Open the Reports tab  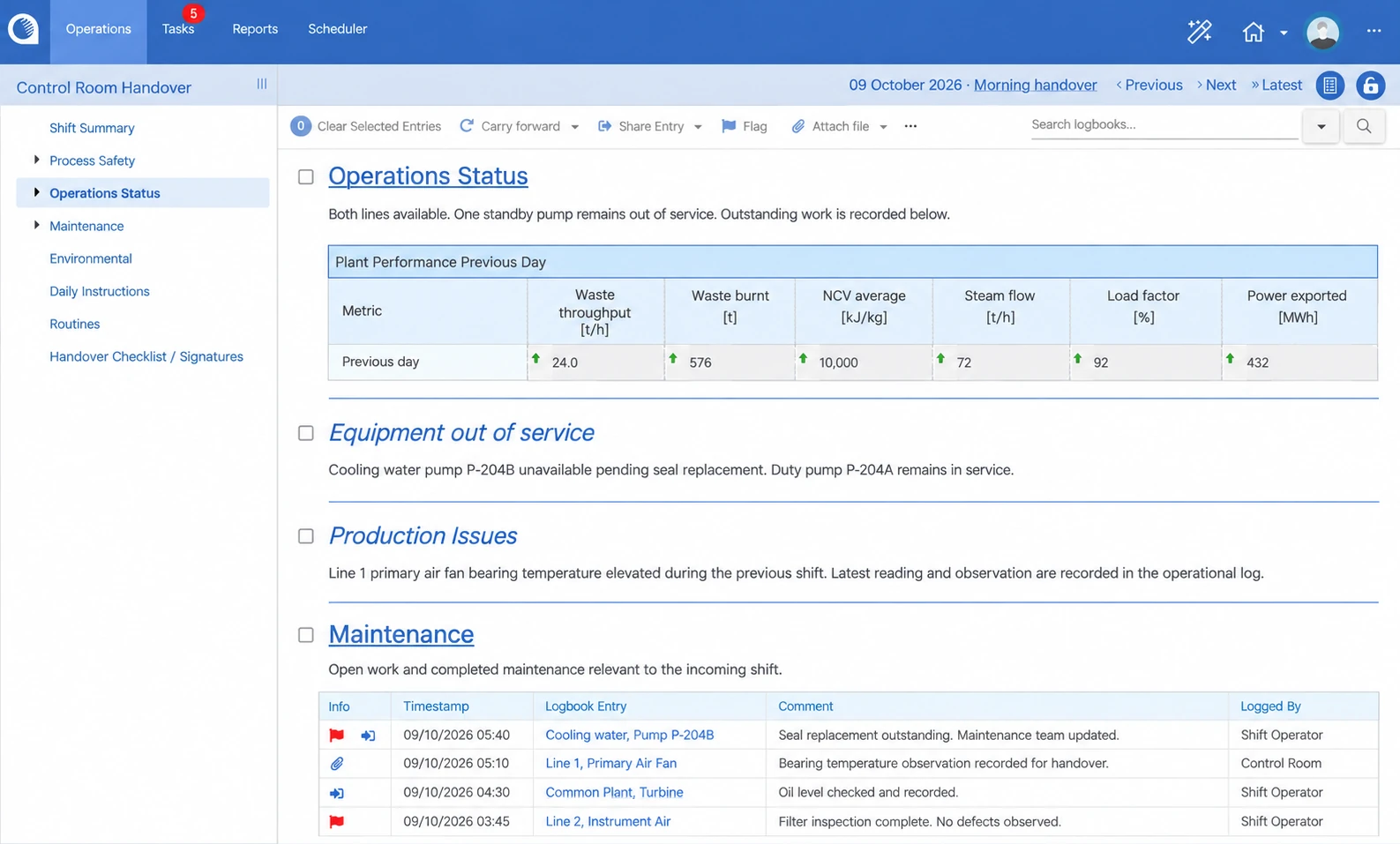click(x=255, y=29)
